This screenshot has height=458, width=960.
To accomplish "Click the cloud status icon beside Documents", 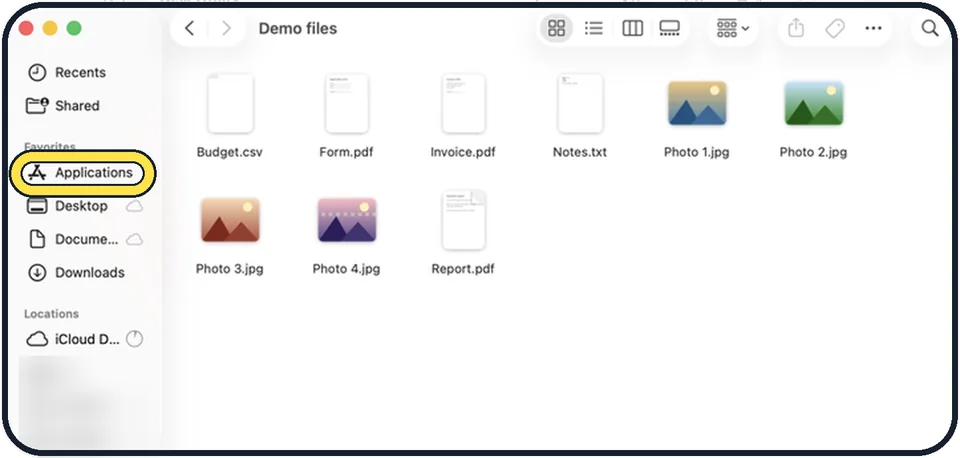I will pos(134,239).
